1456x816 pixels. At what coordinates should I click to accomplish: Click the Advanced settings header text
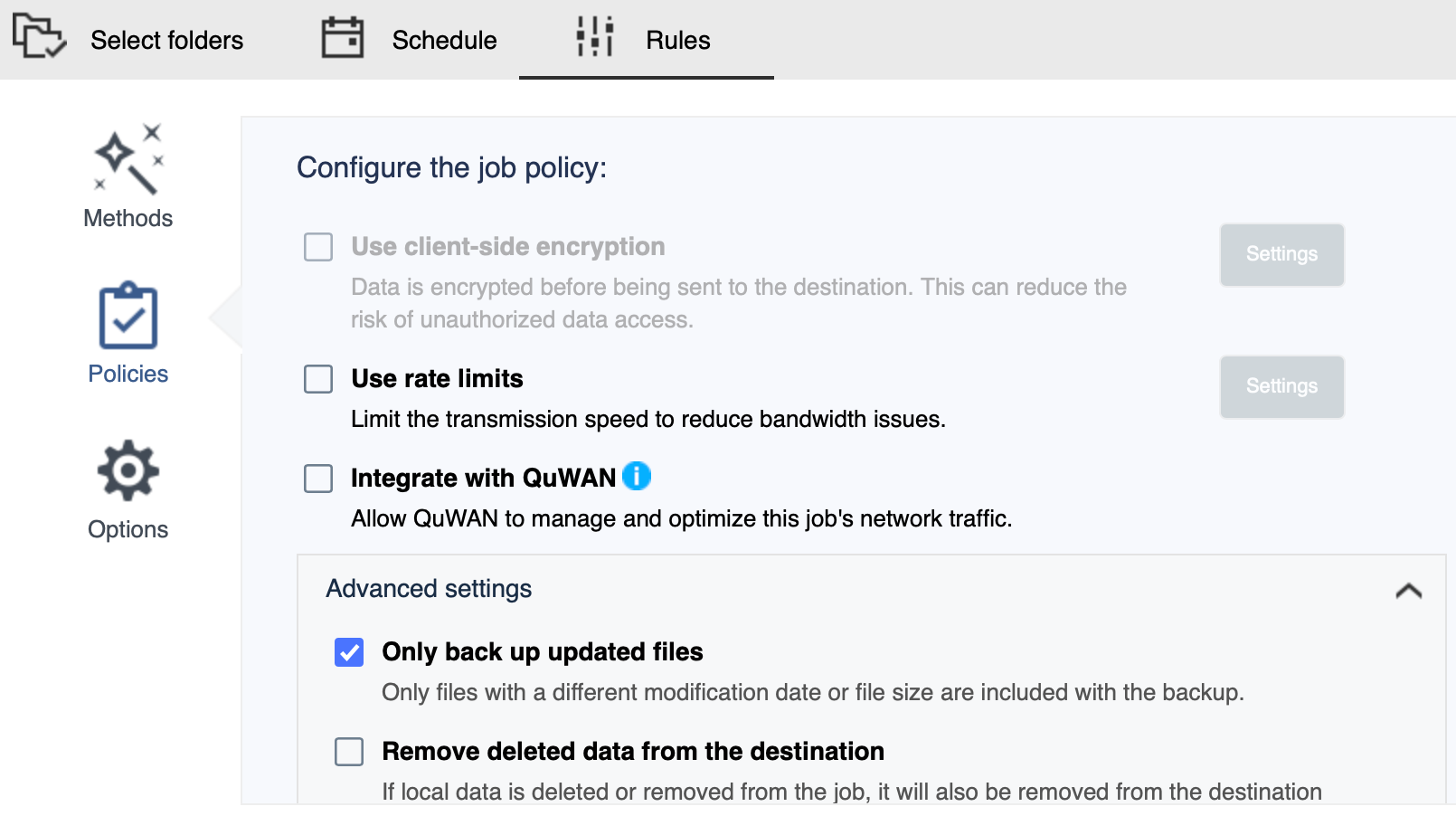(429, 589)
